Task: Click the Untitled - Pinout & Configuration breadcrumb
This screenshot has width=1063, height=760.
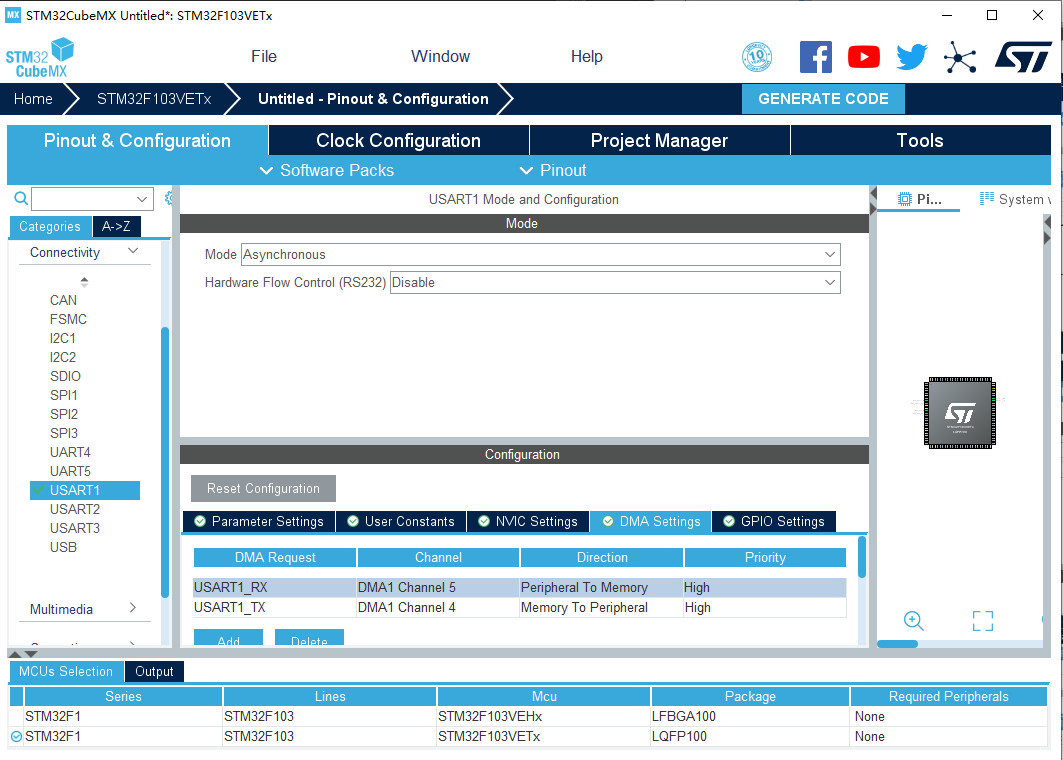Action: [x=373, y=99]
